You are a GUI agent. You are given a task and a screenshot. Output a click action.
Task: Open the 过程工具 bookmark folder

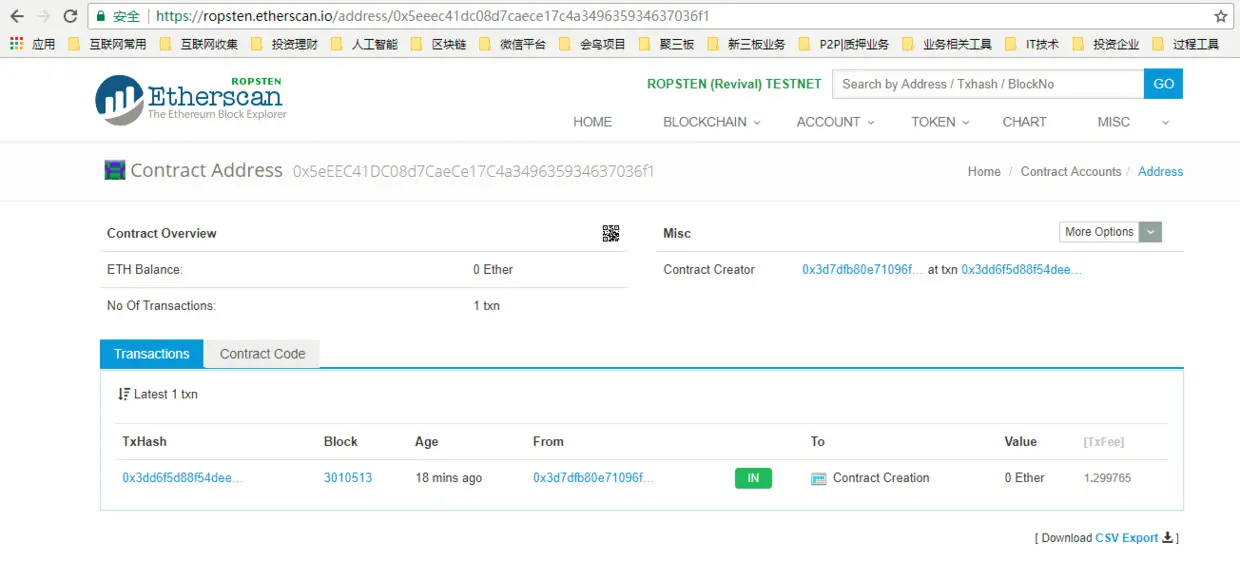[x=1187, y=44]
